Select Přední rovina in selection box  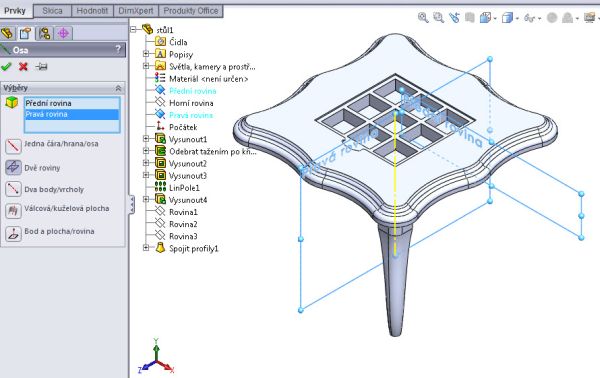(72, 103)
